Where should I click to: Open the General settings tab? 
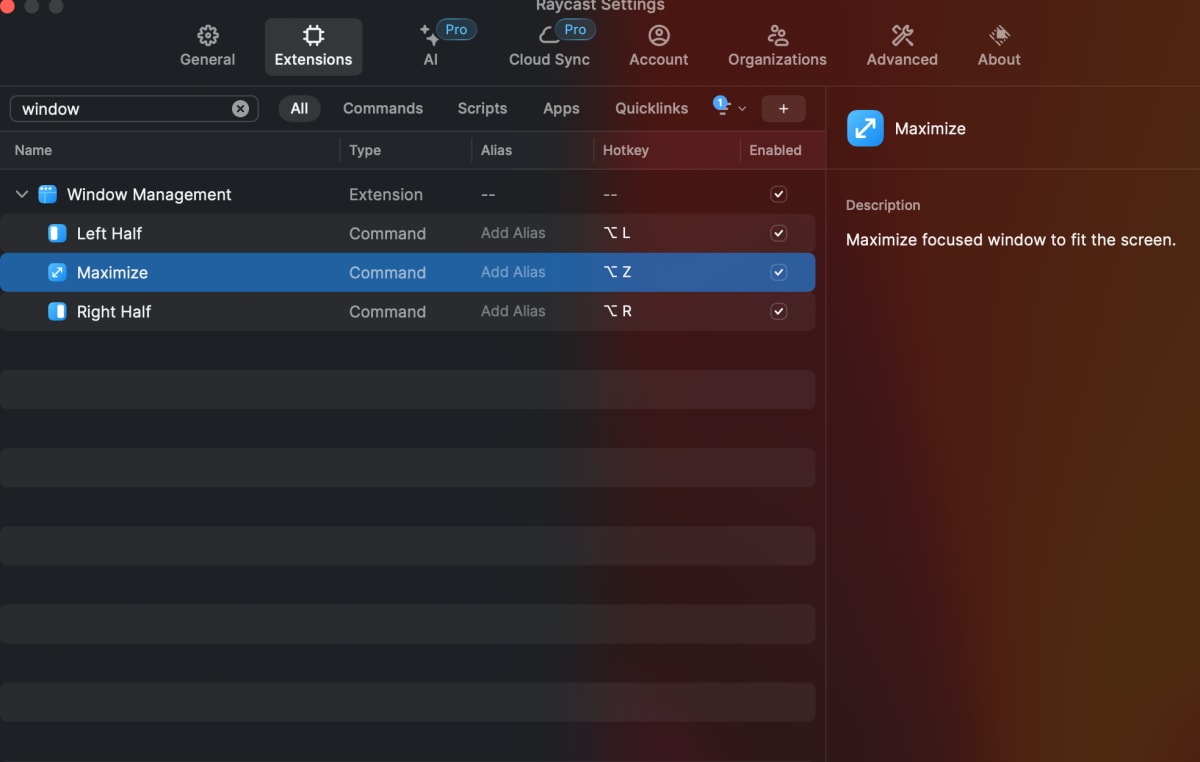click(x=207, y=47)
